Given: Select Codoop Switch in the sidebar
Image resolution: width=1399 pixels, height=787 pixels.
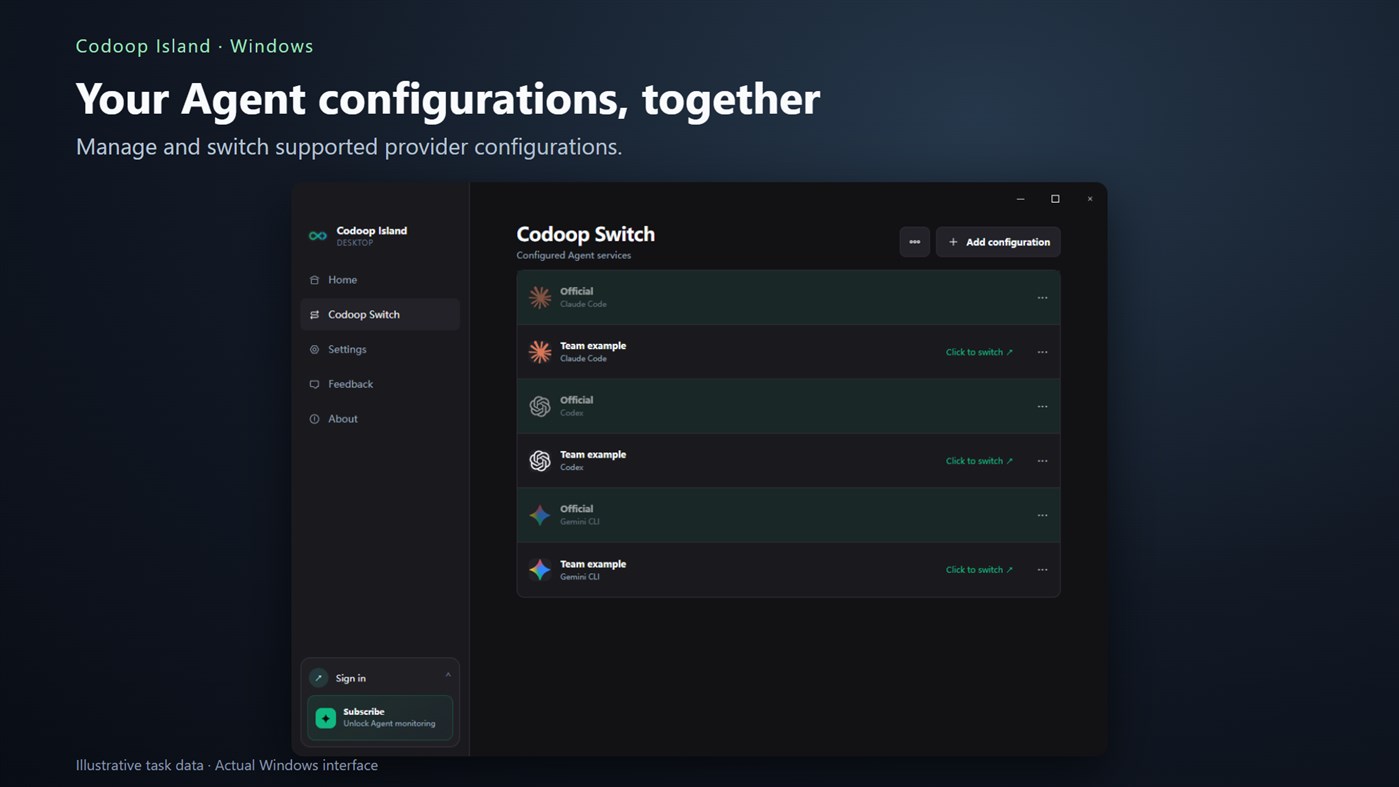Looking at the screenshot, I should point(380,314).
